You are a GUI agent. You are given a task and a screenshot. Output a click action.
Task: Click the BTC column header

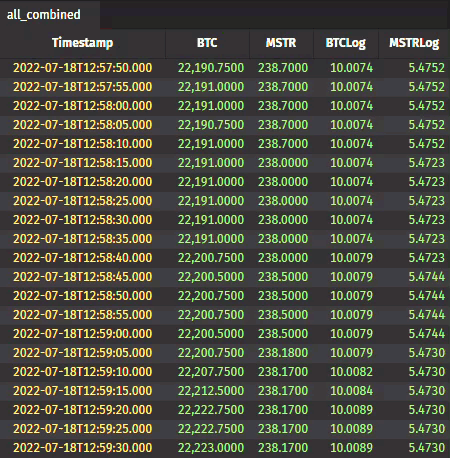click(x=207, y=43)
